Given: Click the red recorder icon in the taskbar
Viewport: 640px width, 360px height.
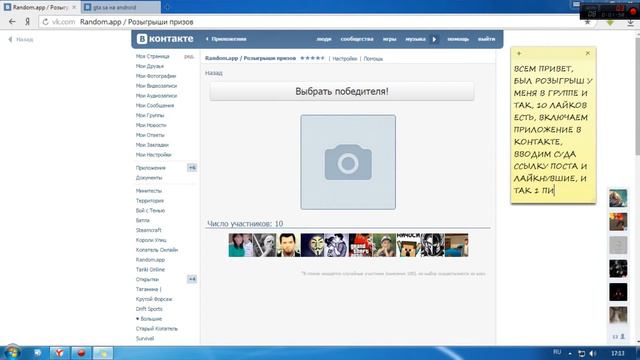Looking at the screenshot, I should 81,353.
